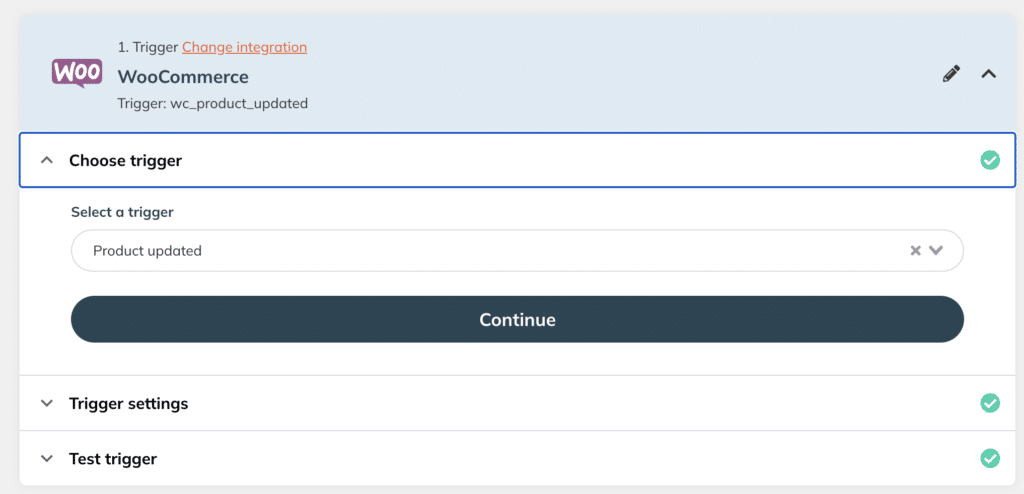Click the green checkmark beside Test trigger
Screen dimensions: 1024x494
990,458
